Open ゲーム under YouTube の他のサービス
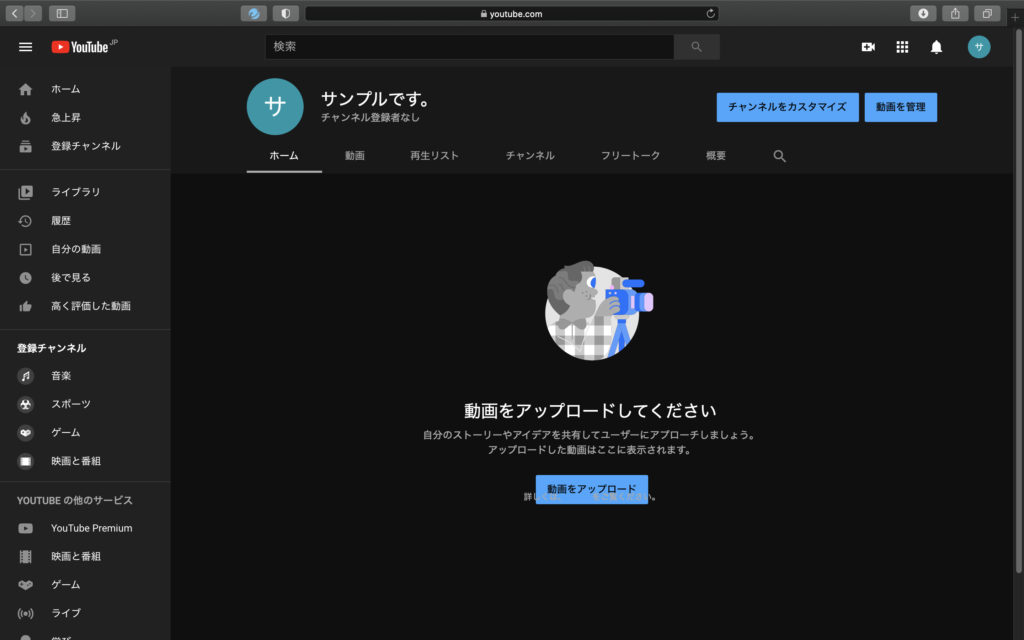The height and width of the screenshot is (640, 1024). [85, 585]
